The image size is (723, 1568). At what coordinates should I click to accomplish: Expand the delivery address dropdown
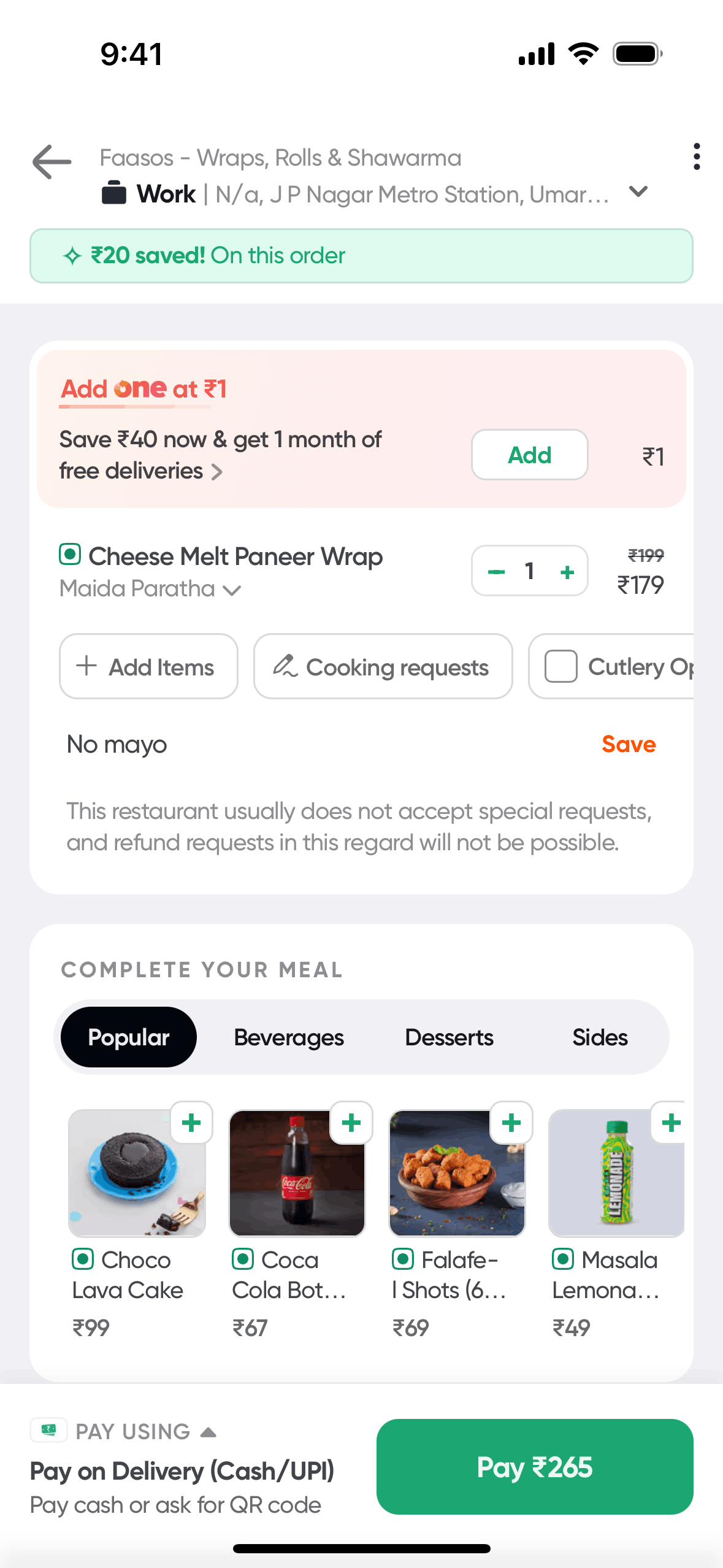(638, 192)
